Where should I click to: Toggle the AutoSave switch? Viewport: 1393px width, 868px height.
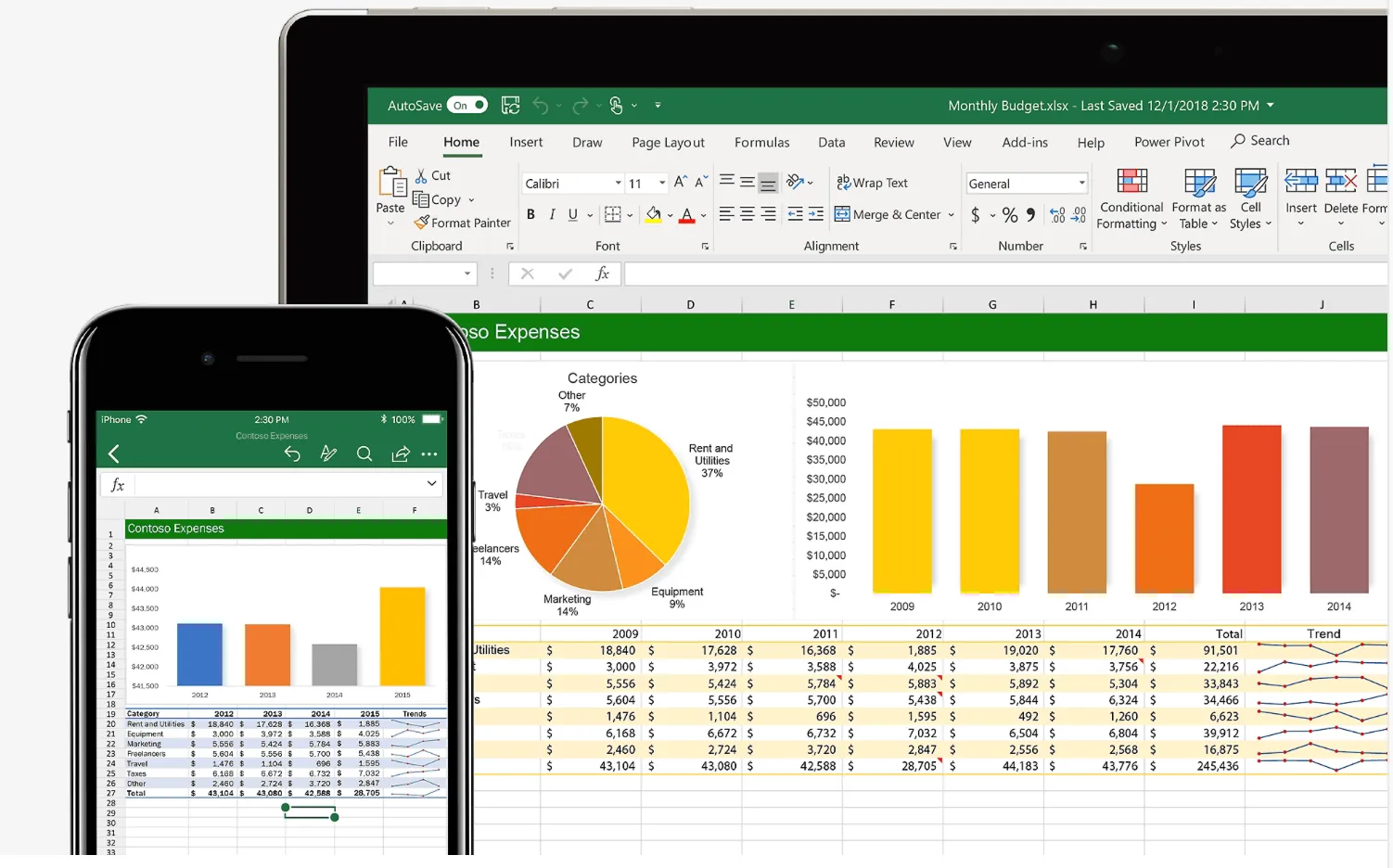coord(466,105)
